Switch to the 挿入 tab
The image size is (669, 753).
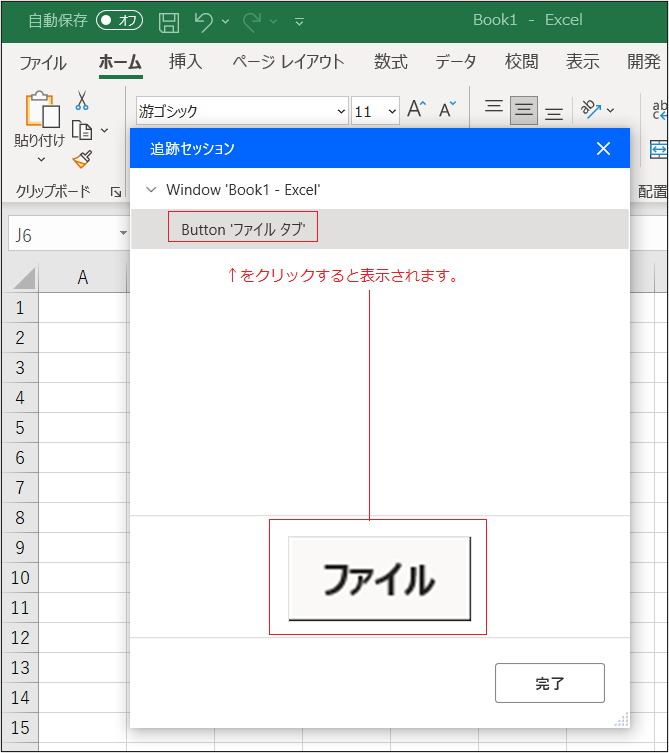tap(185, 61)
